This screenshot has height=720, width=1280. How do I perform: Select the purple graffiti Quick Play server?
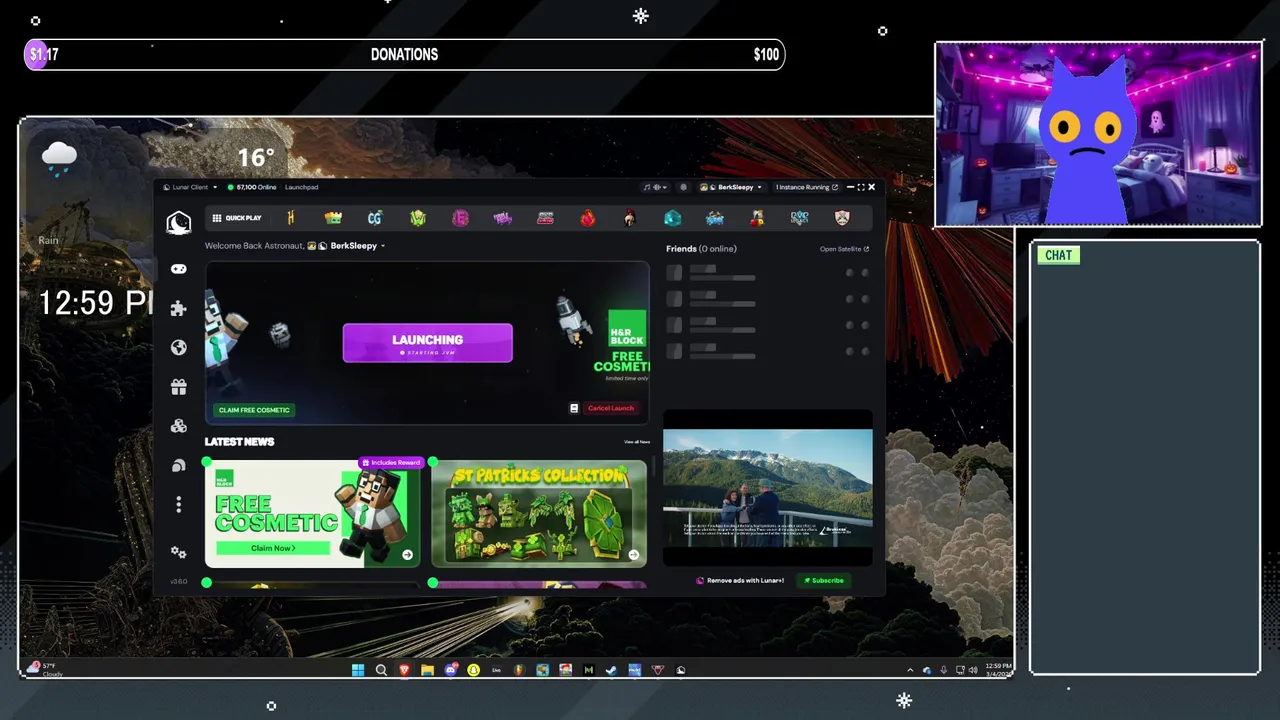502,218
